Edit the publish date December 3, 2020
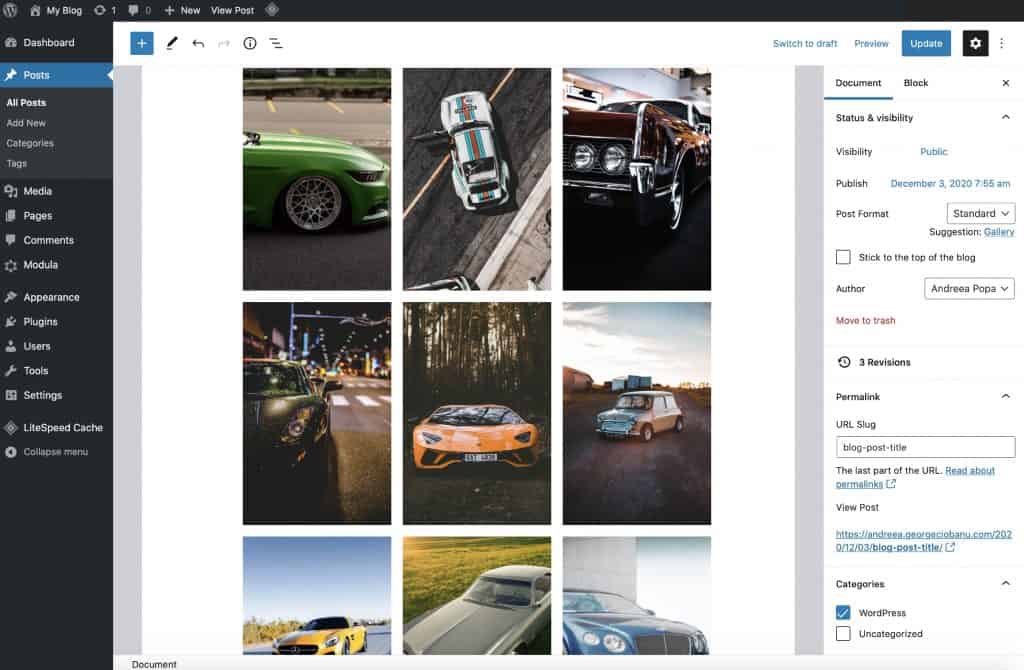 coord(950,183)
